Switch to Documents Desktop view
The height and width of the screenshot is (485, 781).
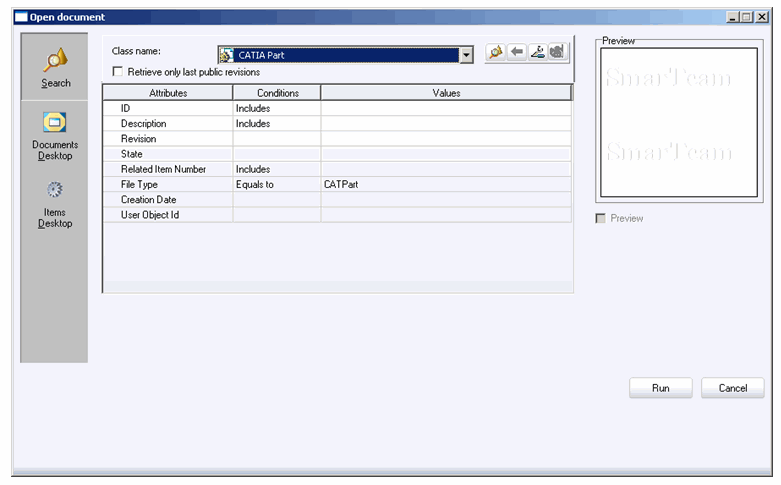55,134
